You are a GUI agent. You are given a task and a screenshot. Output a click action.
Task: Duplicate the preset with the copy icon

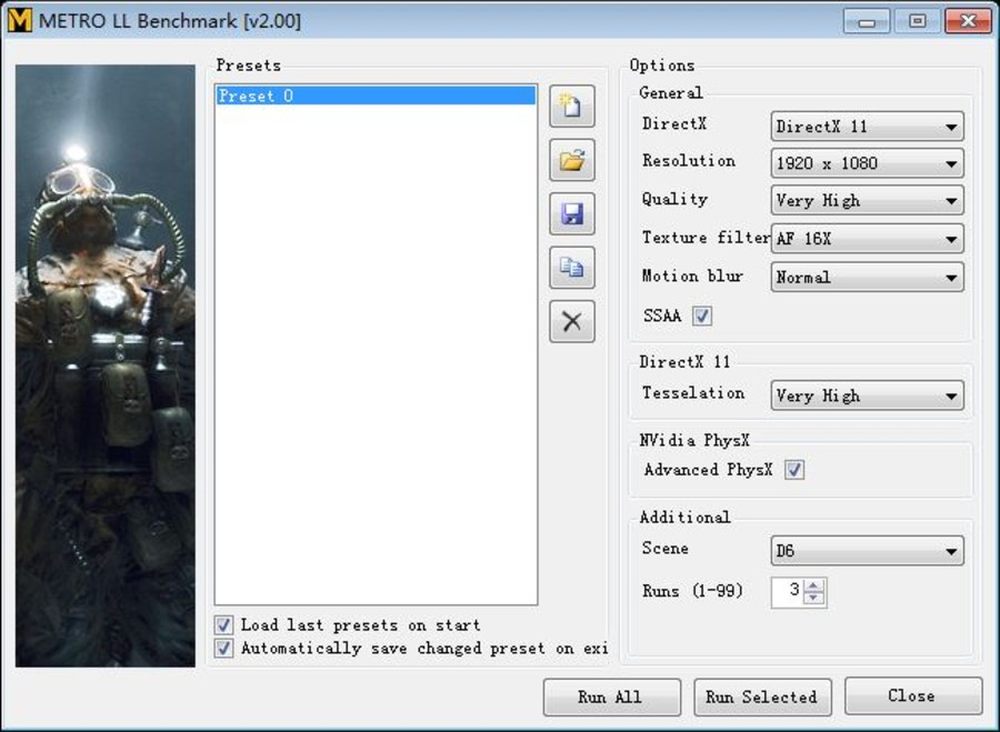572,268
